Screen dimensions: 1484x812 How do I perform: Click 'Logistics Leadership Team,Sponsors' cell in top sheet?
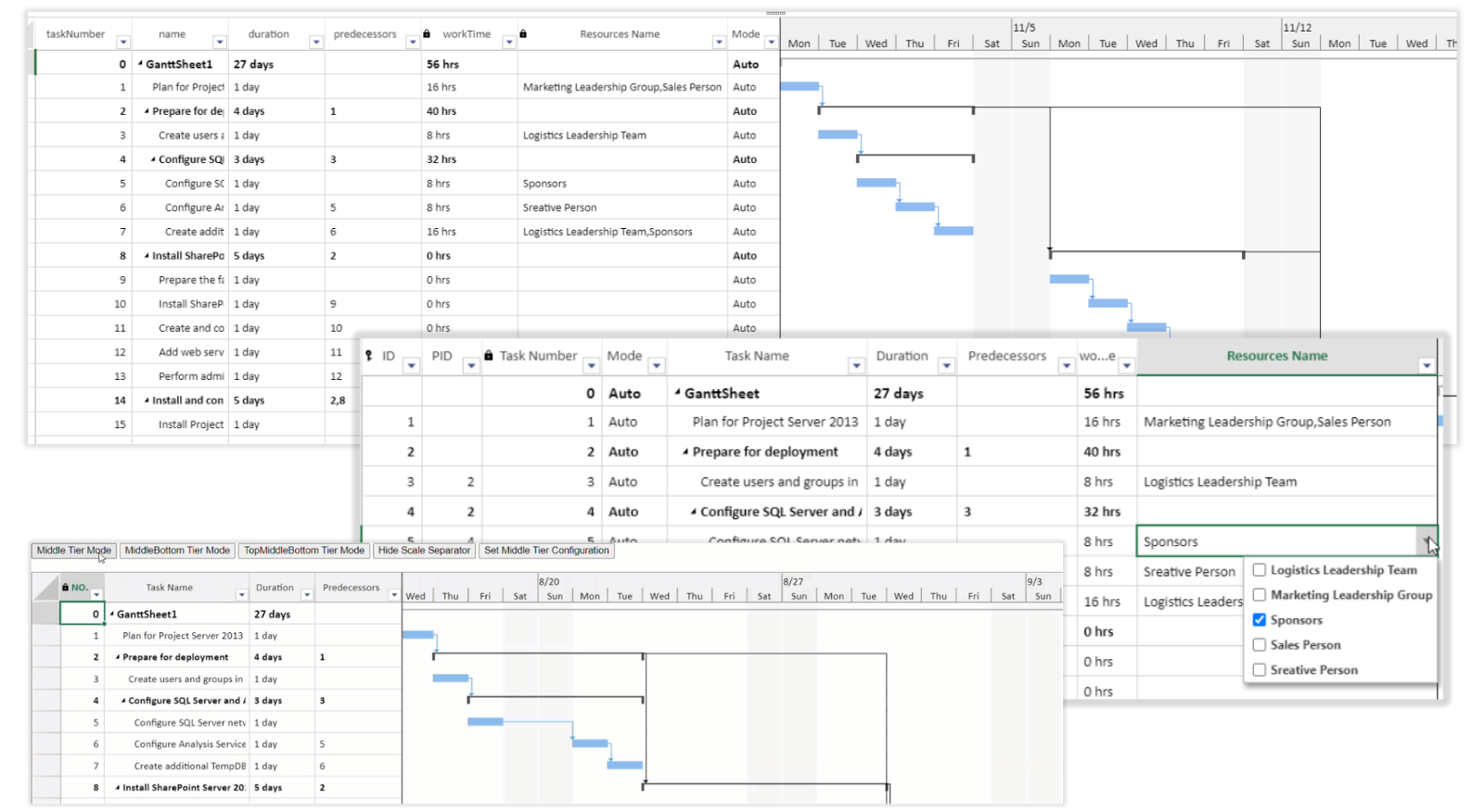(x=622, y=232)
